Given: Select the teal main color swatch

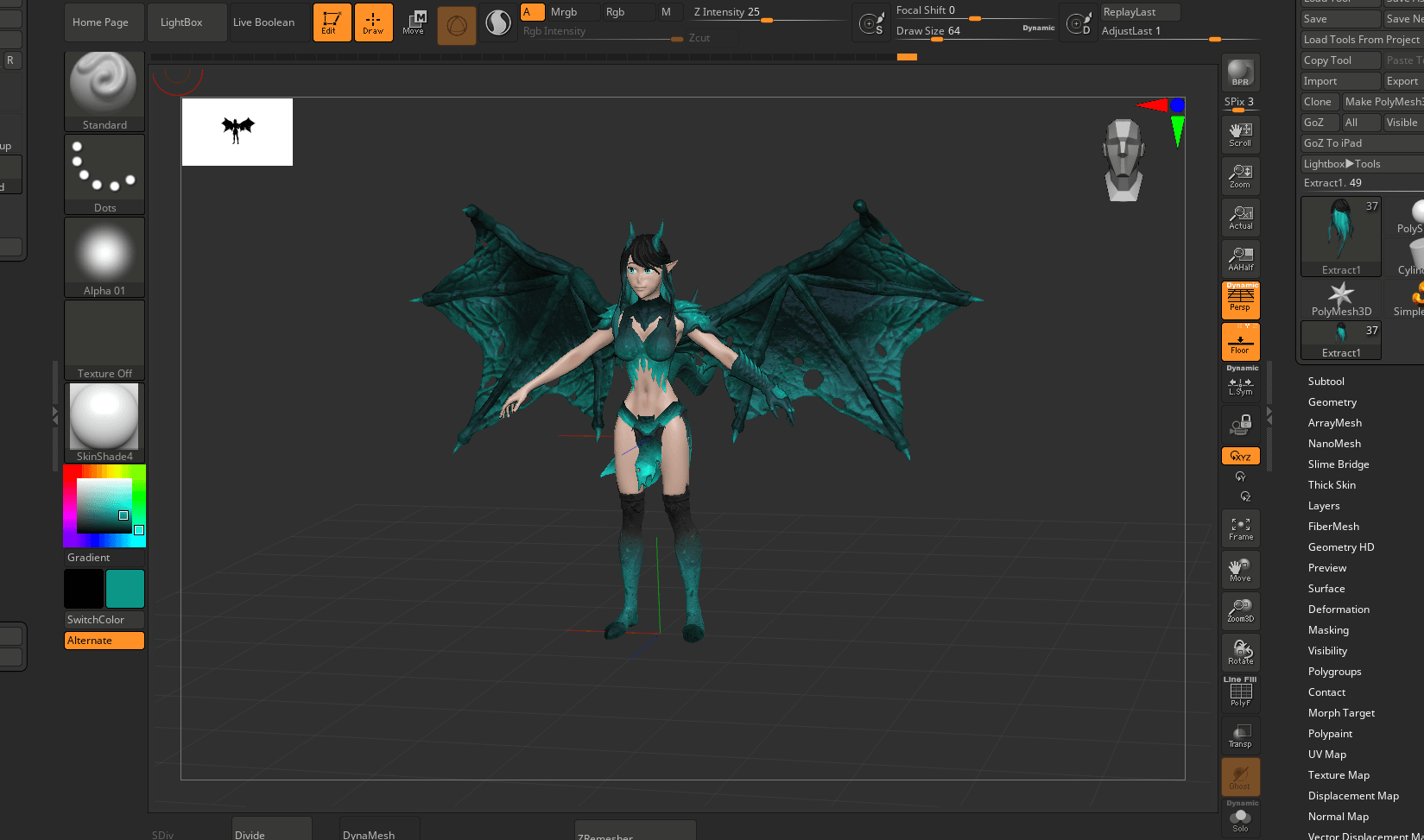Looking at the screenshot, I should tap(125, 589).
